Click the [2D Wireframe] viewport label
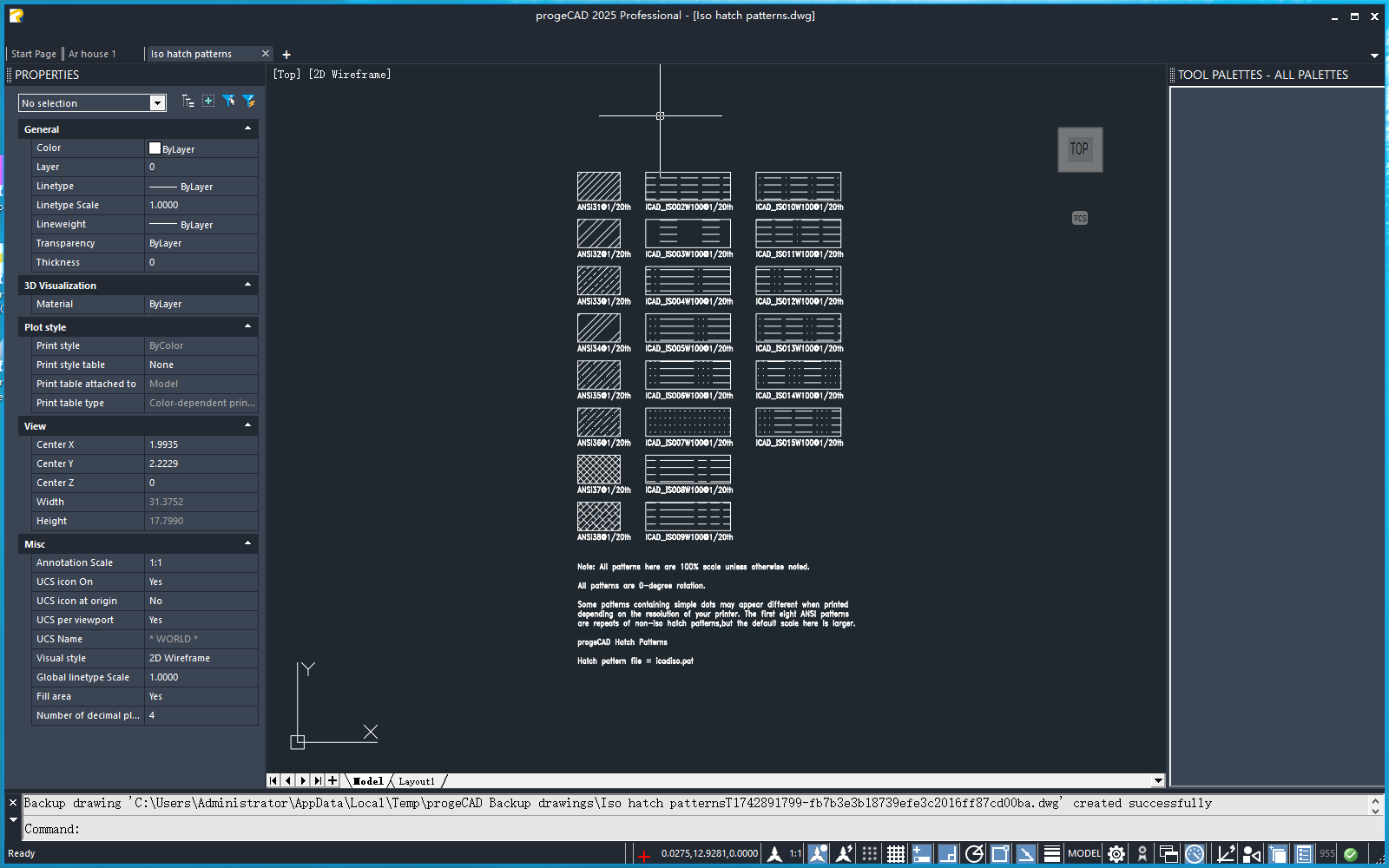Viewport: 1389px width, 868px height. tap(350, 75)
